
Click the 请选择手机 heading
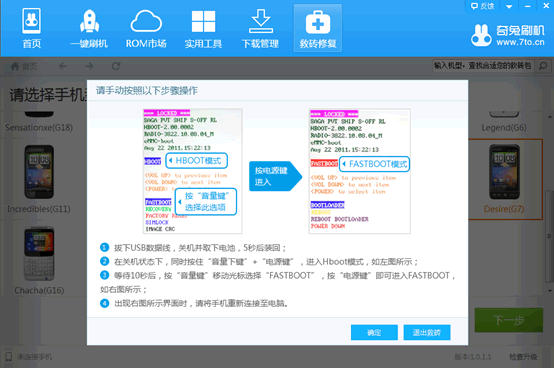pyautogui.click(x=48, y=95)
